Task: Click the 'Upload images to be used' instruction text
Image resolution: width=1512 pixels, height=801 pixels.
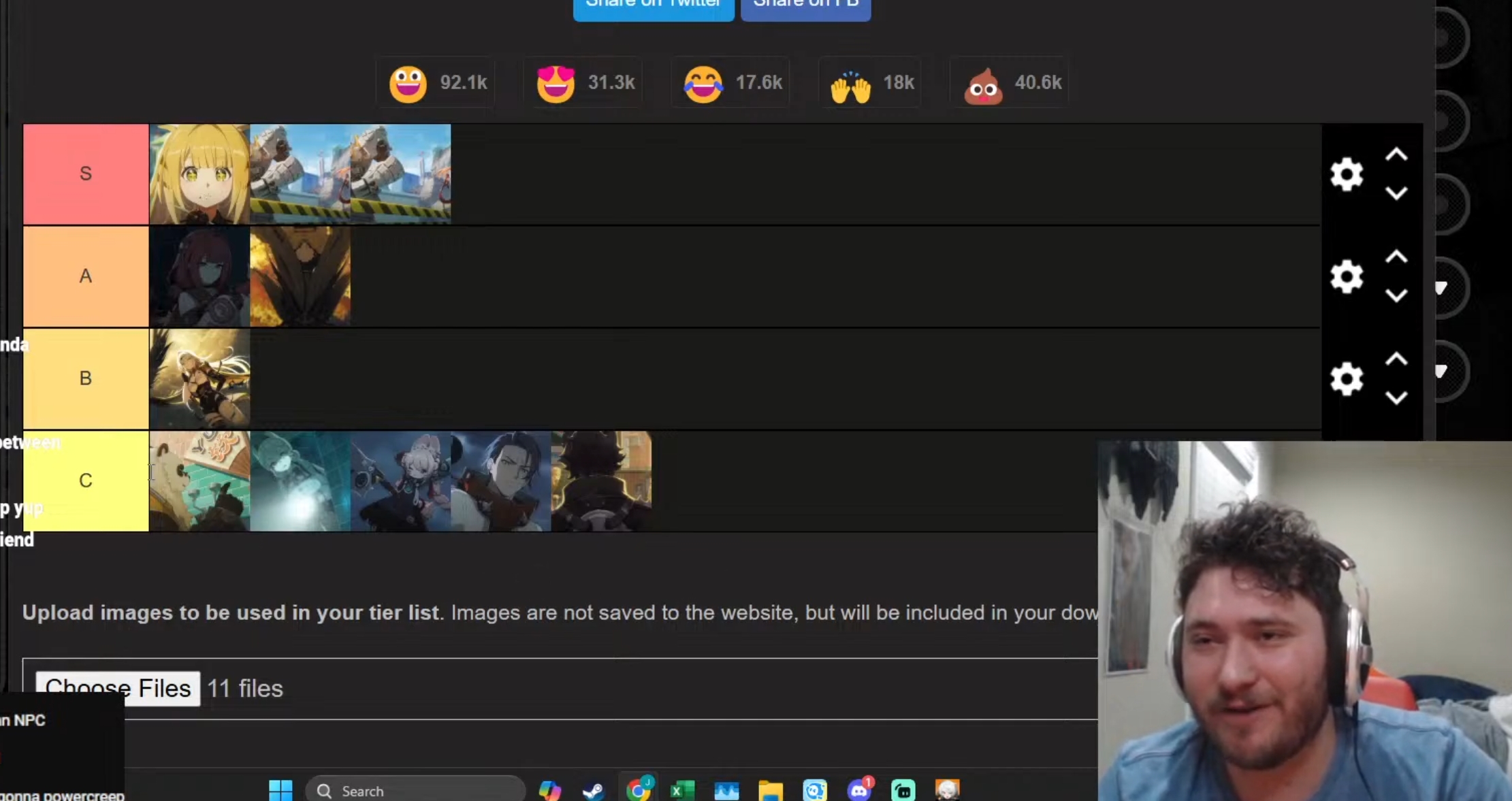Action: point(231,612)
